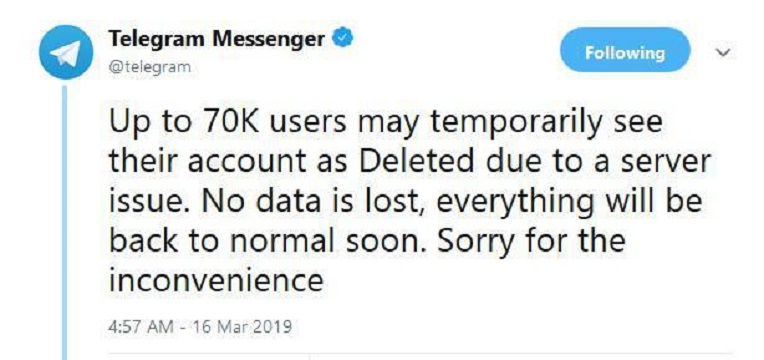Screen dimensions: 764x360
Task: Open the 4:57 AM timestamp link
Action: pos(141,325)
